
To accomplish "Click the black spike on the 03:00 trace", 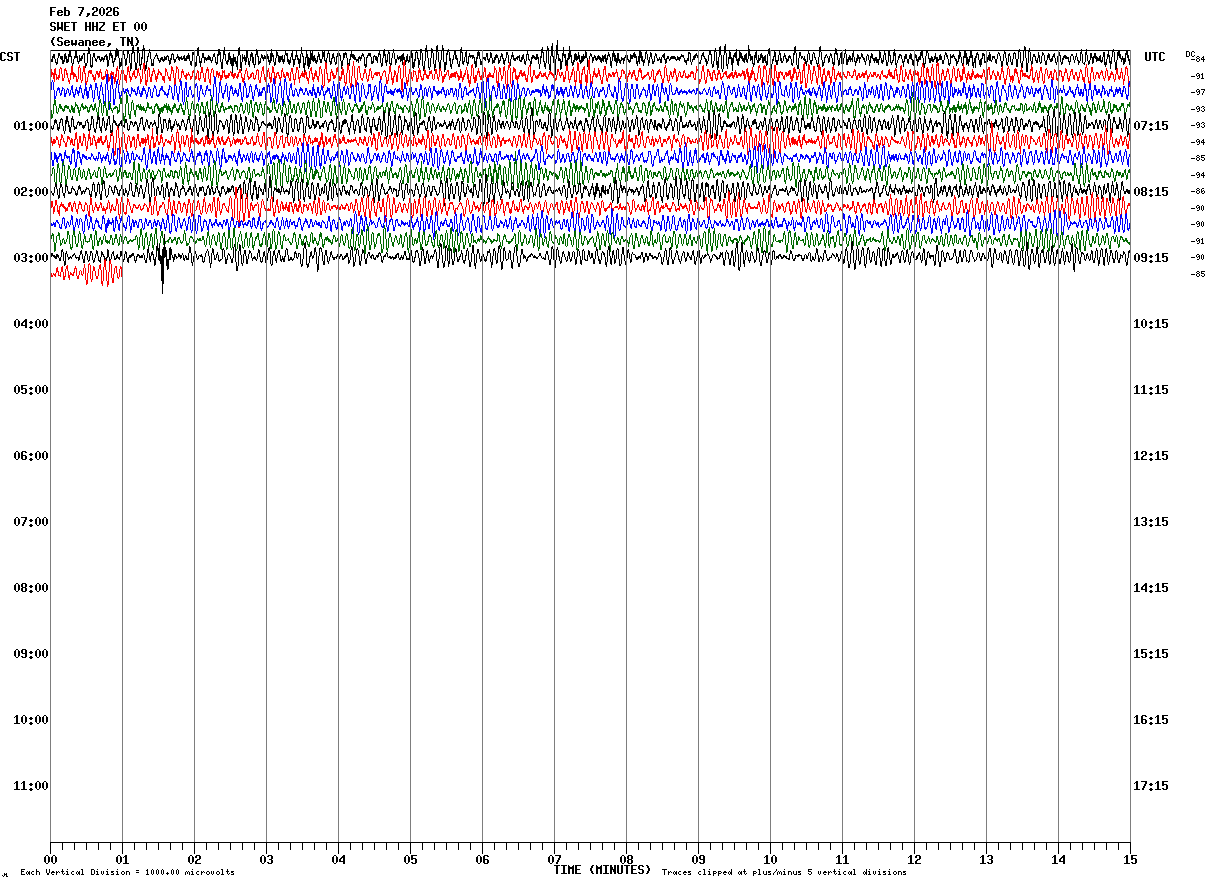I will 163,268.
